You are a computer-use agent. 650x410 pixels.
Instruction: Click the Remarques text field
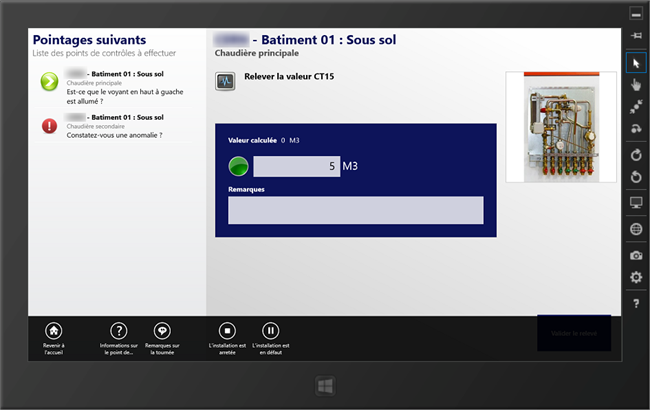(355, 210)
